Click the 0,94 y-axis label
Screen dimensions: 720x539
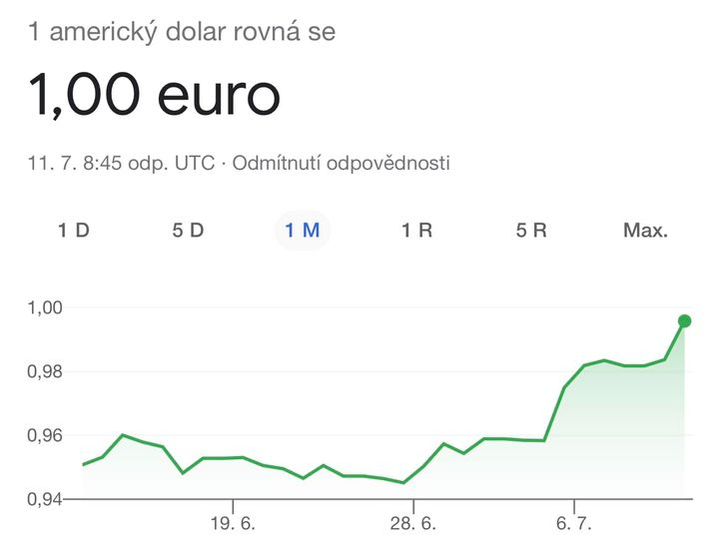[x=46, y=499]
